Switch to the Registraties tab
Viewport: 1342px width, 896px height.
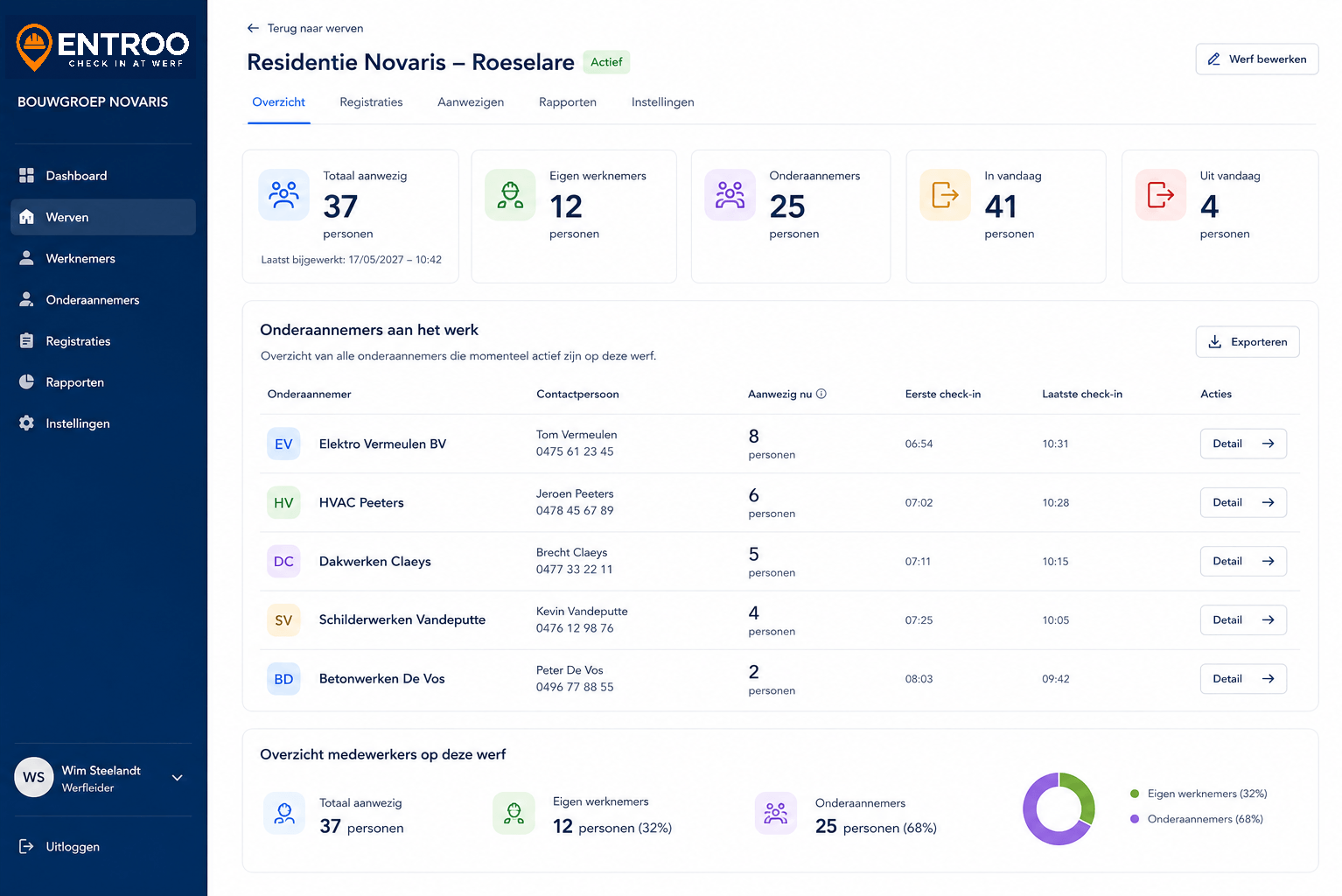coord(371,102)
